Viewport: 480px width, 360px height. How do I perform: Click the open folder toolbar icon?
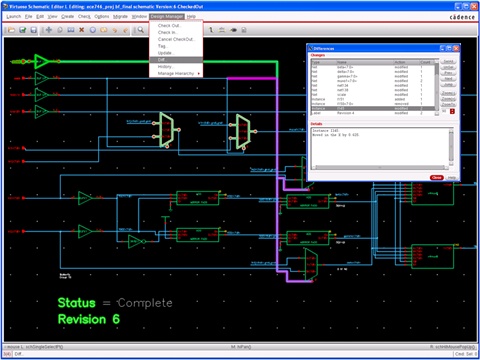pos(11,30)
